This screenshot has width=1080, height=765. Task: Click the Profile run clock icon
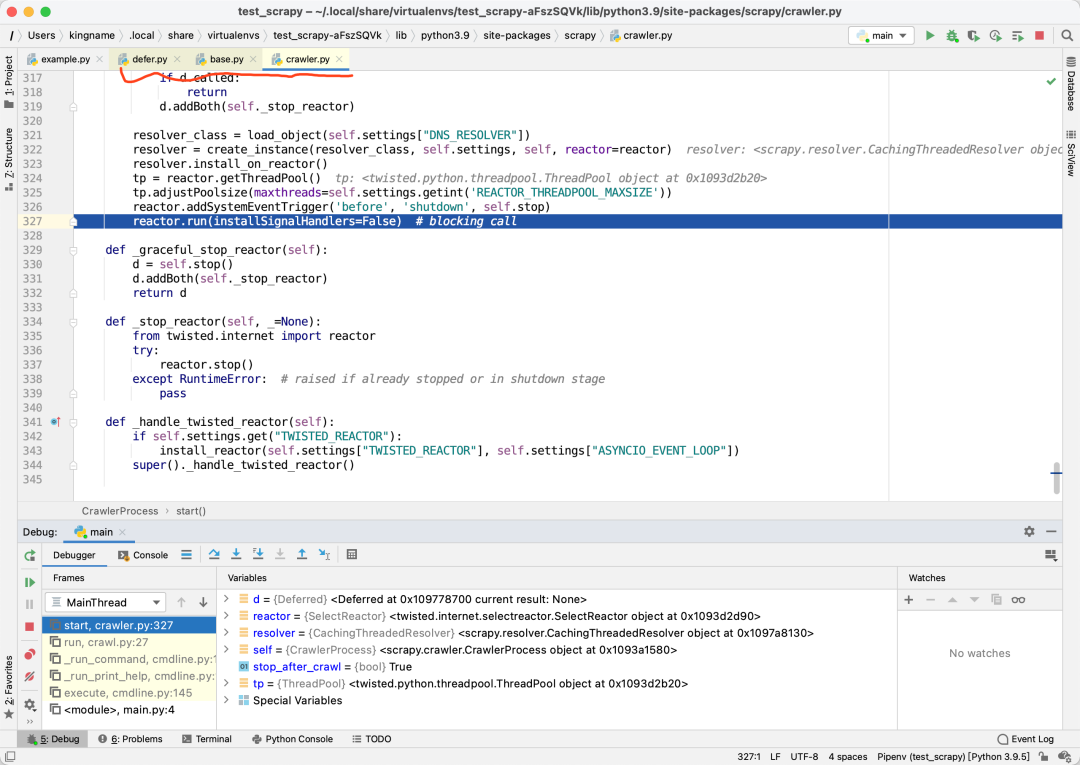(995, 36)
